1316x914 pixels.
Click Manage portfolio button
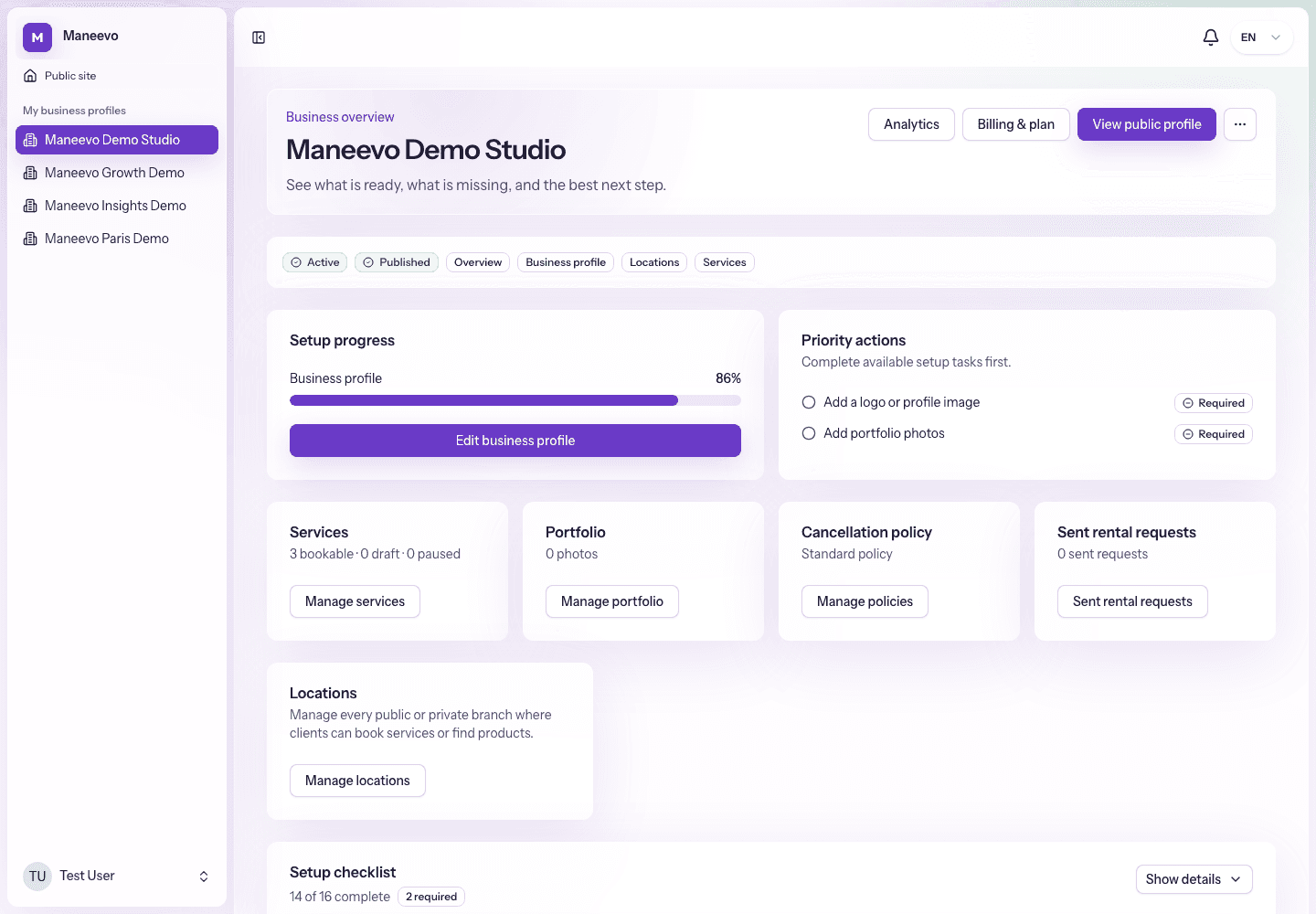pyautogui.click(x=612, y=601)
